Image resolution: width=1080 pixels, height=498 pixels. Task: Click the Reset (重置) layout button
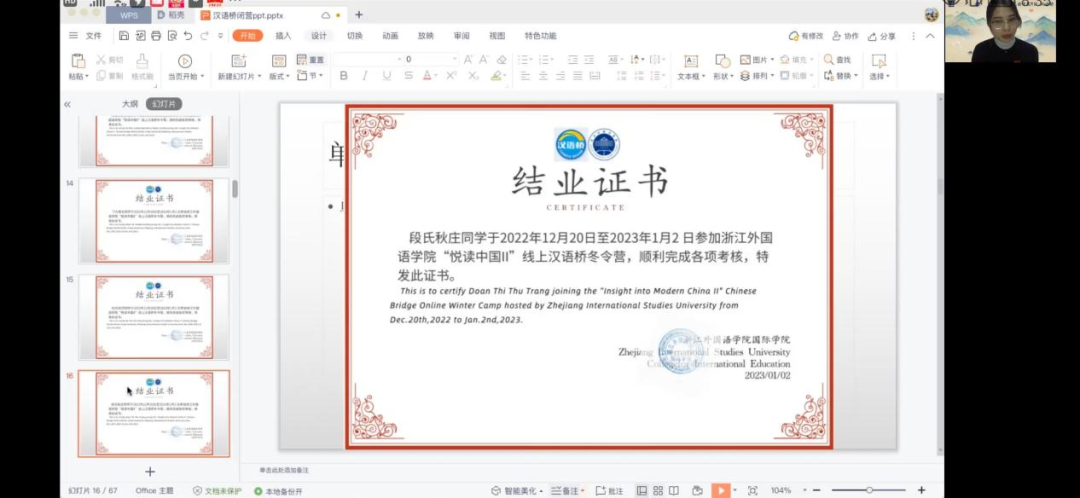click(311, 60)
